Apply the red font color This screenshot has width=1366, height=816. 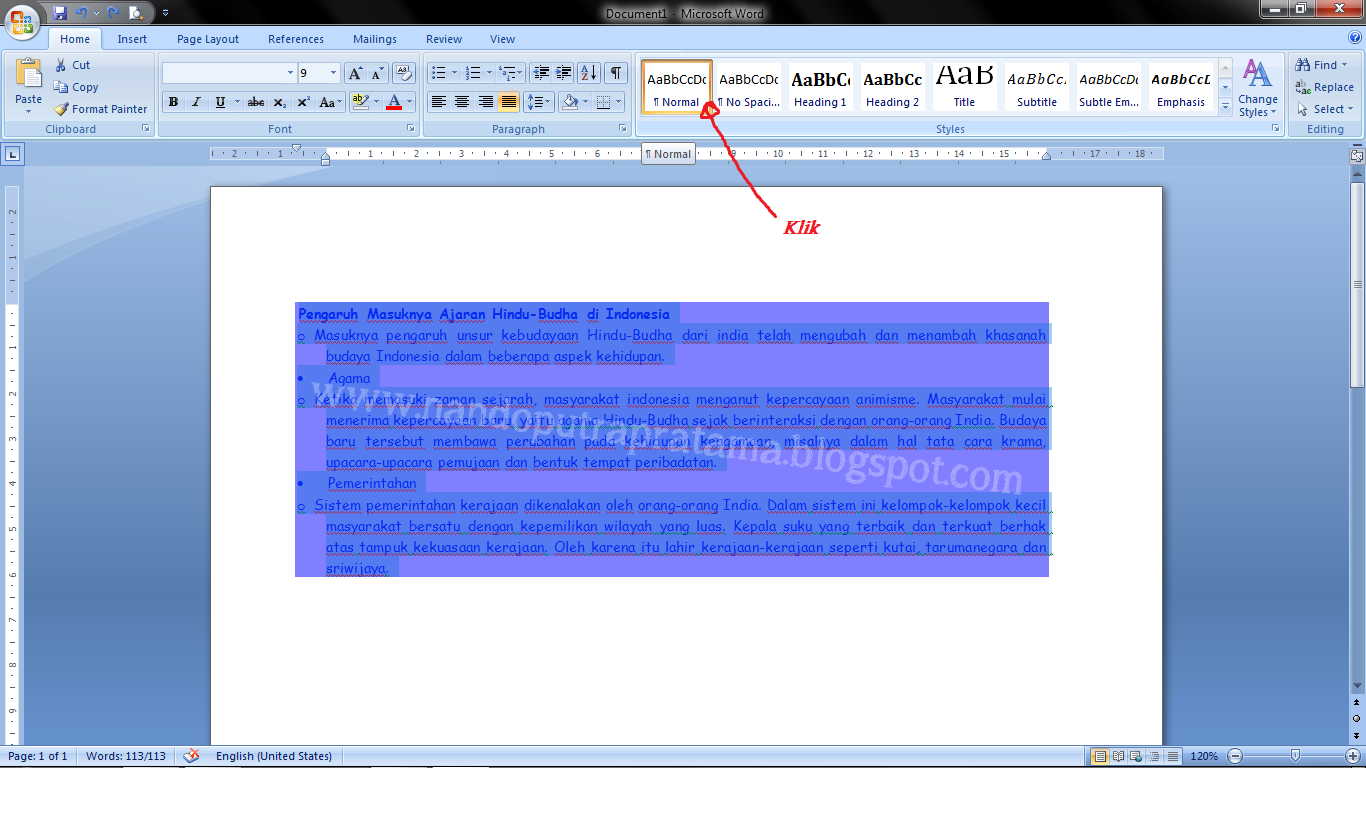pyautogui.click(x=394, y=102)
